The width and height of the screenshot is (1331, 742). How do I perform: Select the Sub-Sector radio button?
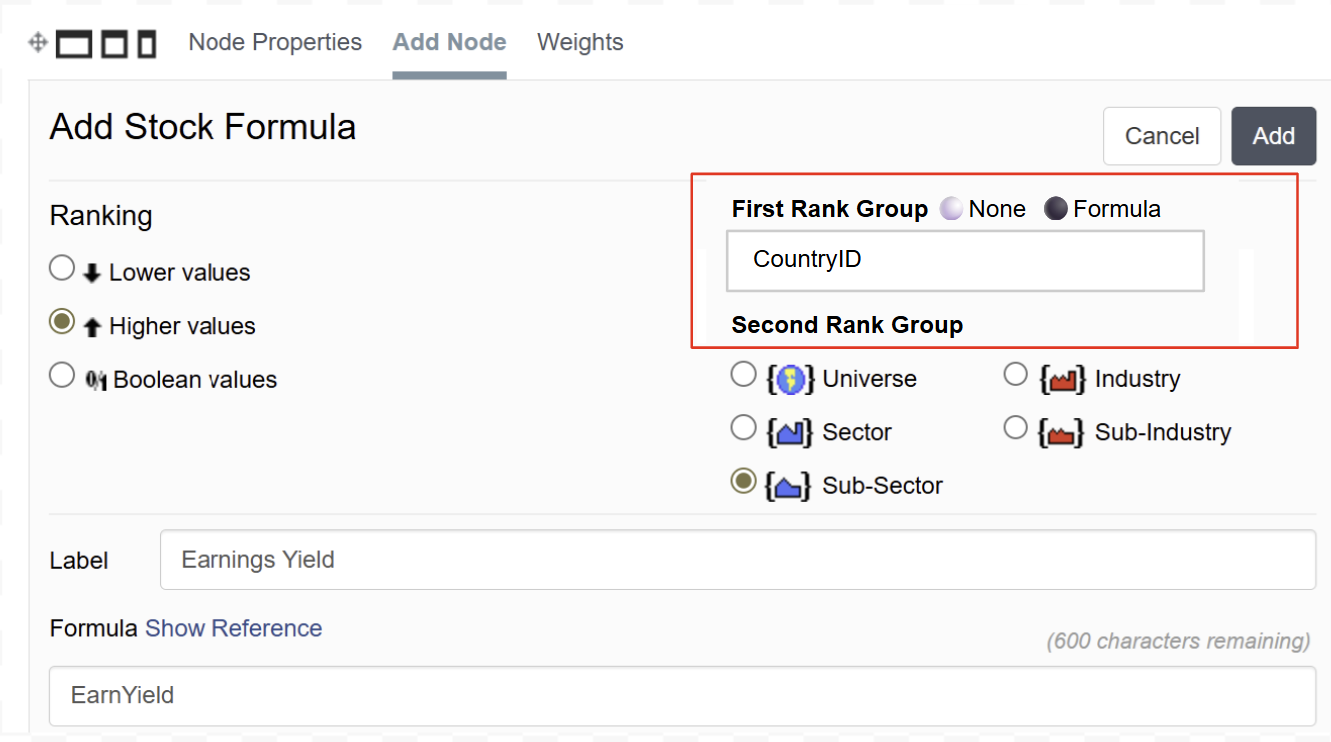[743, 481]
